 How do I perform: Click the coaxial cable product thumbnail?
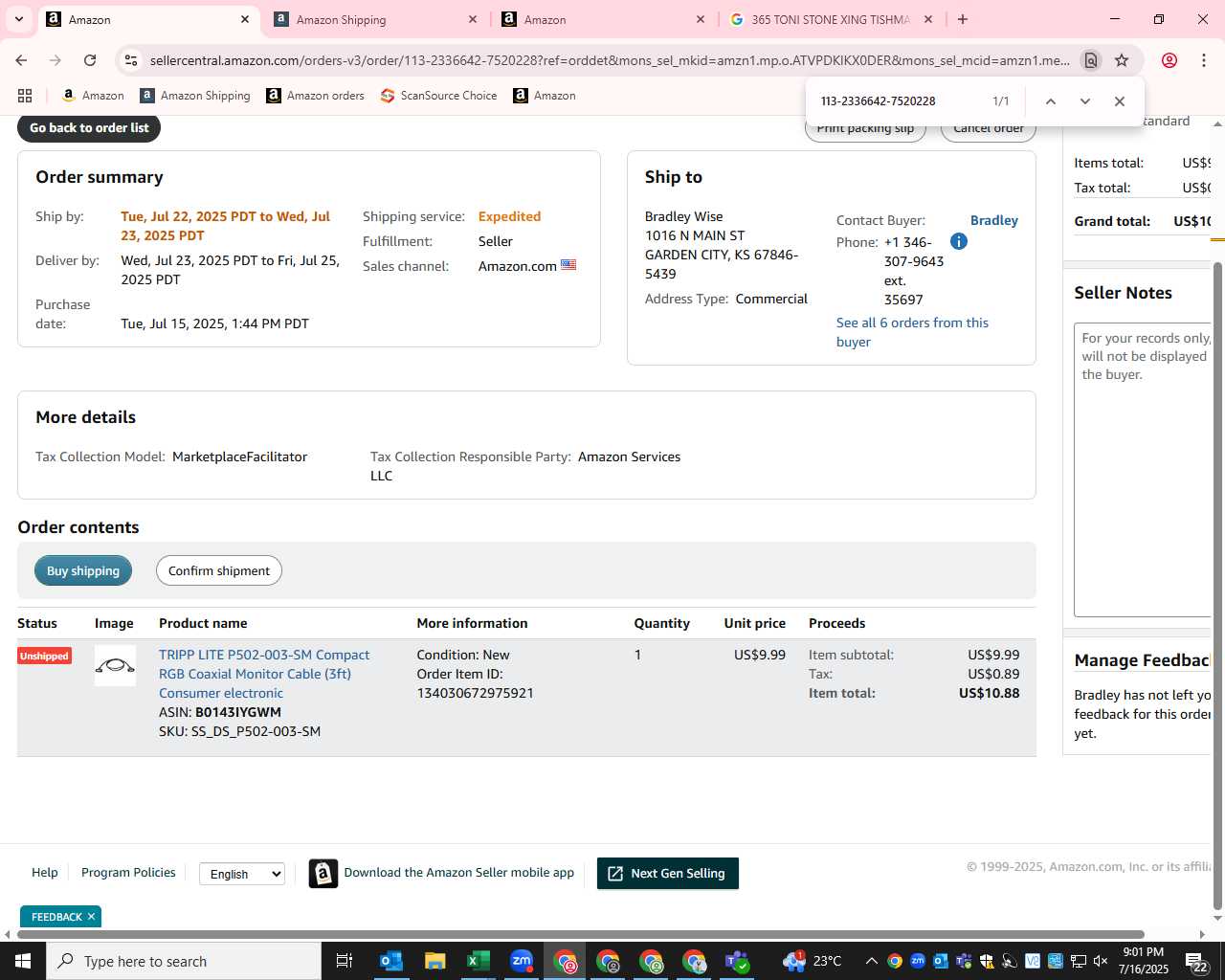coord(115,666)
